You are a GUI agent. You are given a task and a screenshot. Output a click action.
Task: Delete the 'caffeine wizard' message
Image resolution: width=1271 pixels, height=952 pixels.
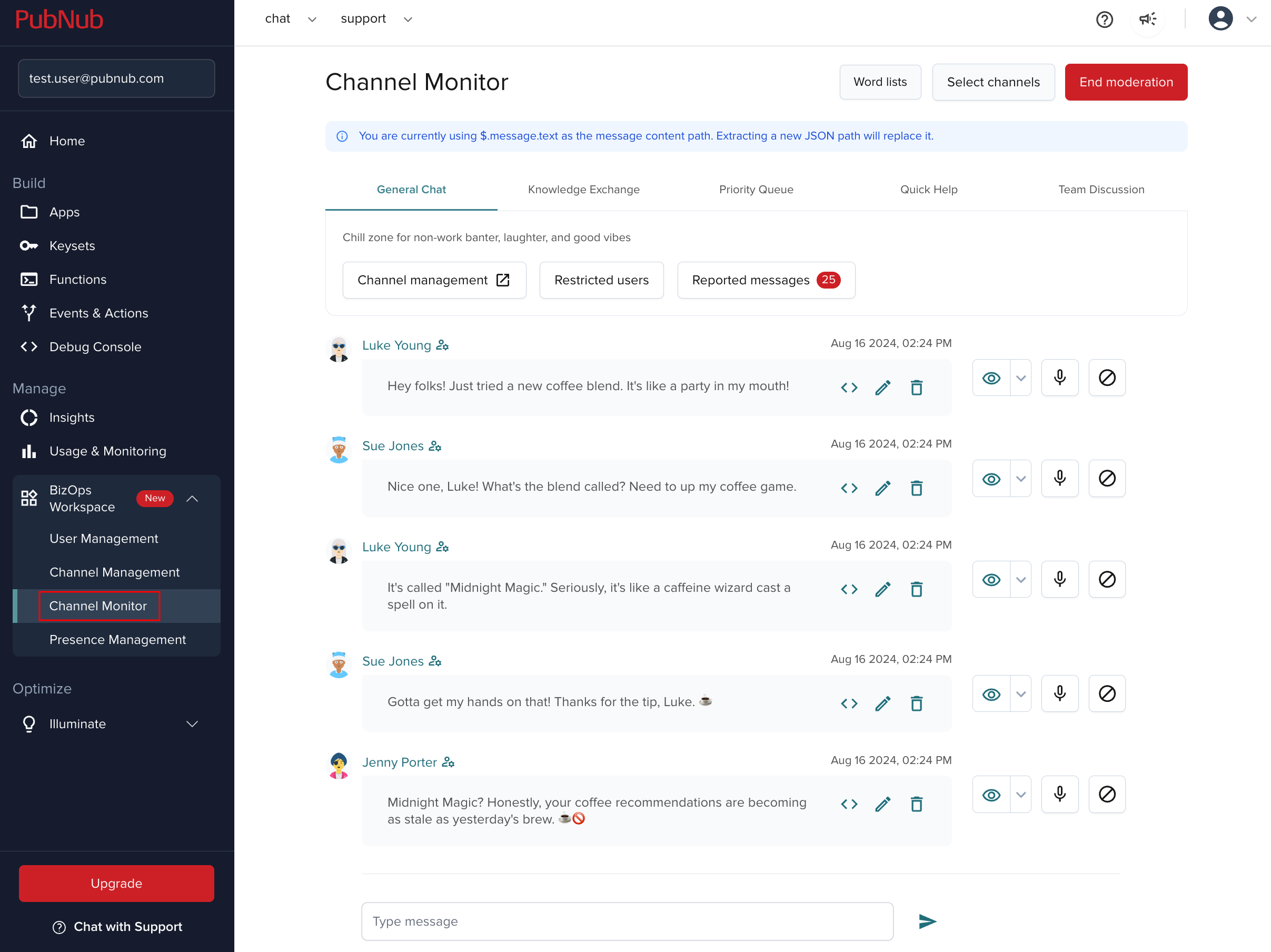click(x=917, y=589)
